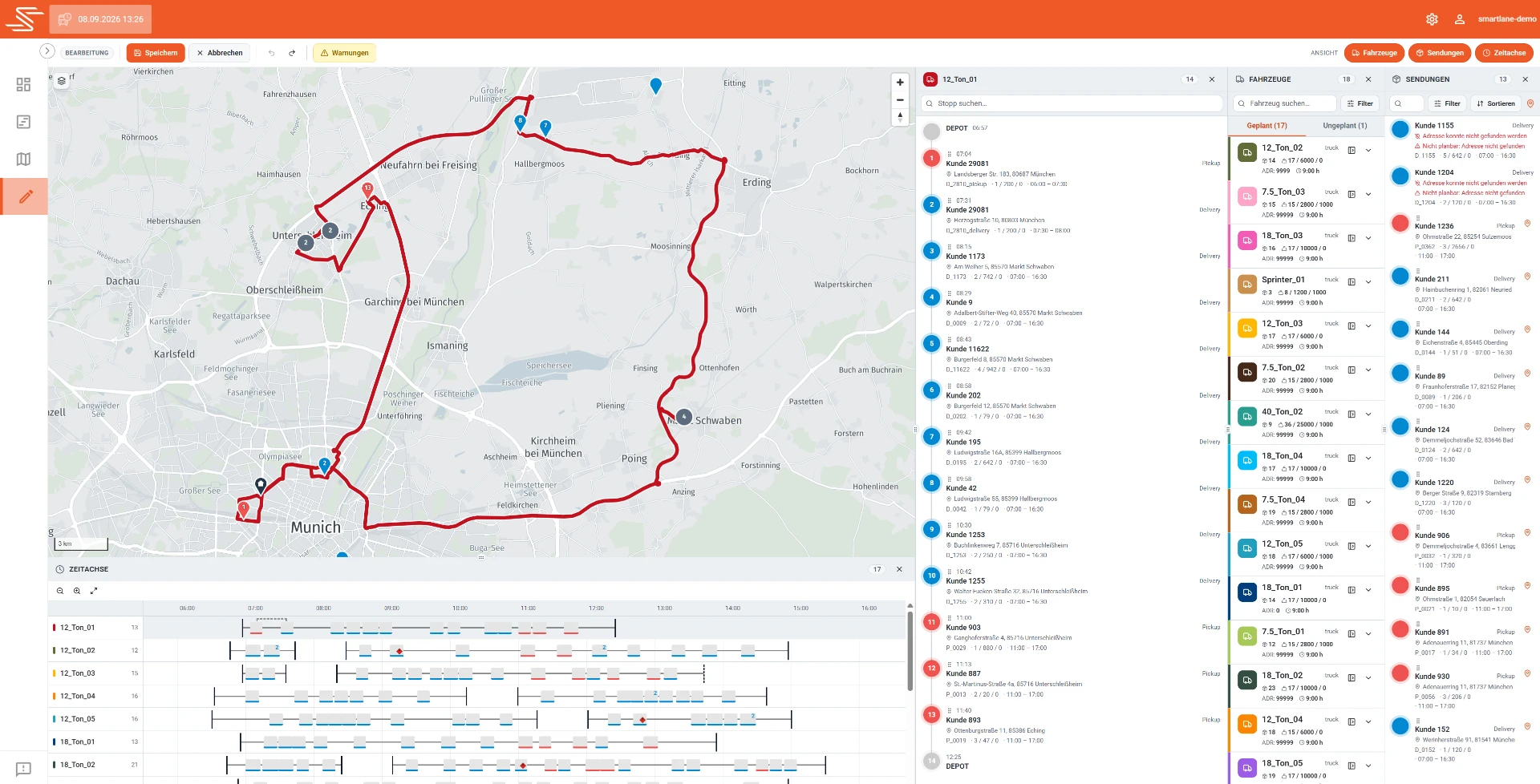
Task: Open the Sortieren dropdown in Sendungen
Action: click(1495, 103)
